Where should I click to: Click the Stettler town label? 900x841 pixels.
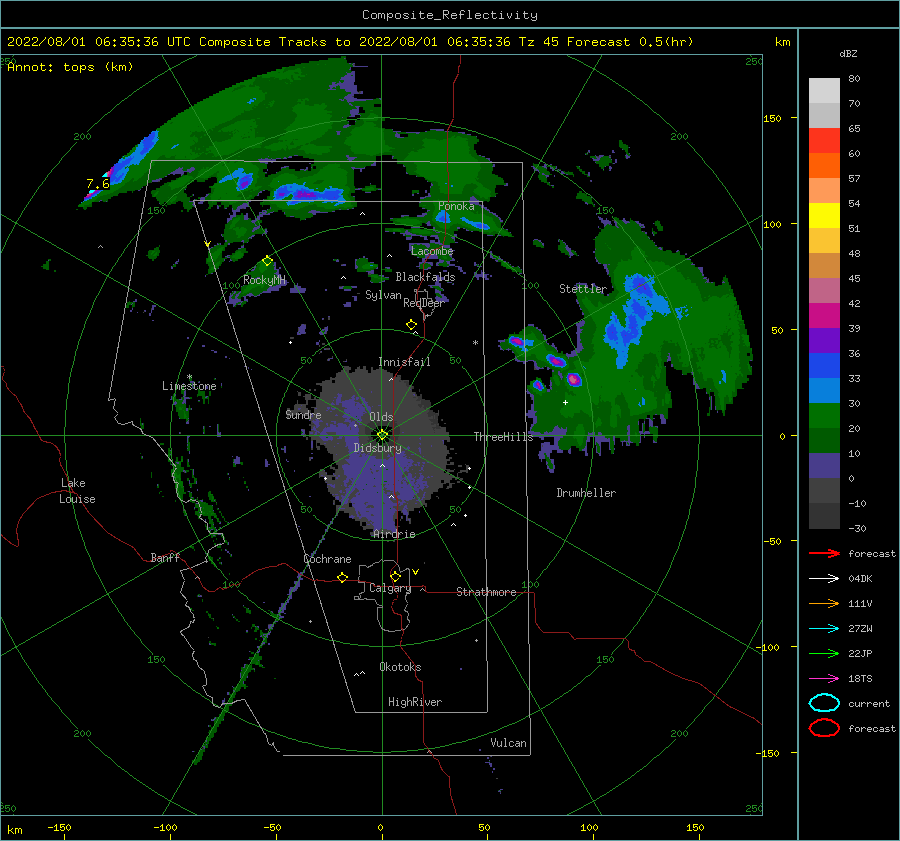[x=583, y=289]
